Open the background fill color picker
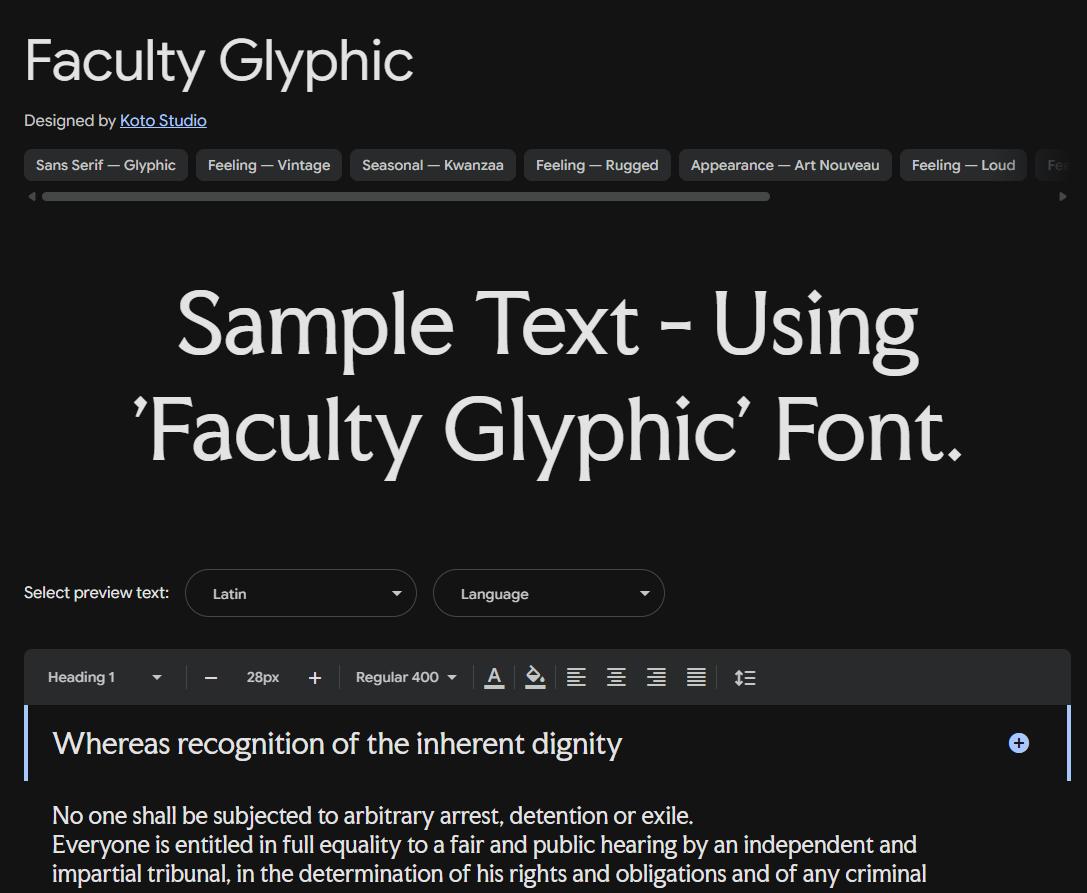The height and width of the screenshot is (893, 1087). (x=535, y=677)
